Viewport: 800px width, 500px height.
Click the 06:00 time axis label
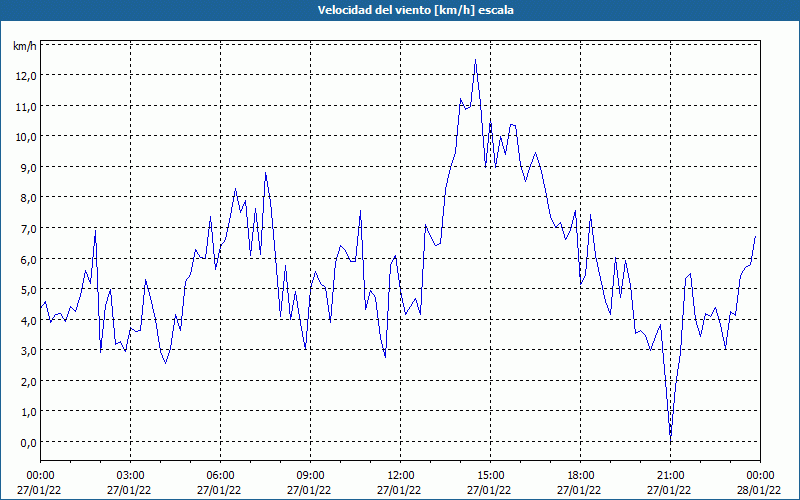[x=220, y=476]
